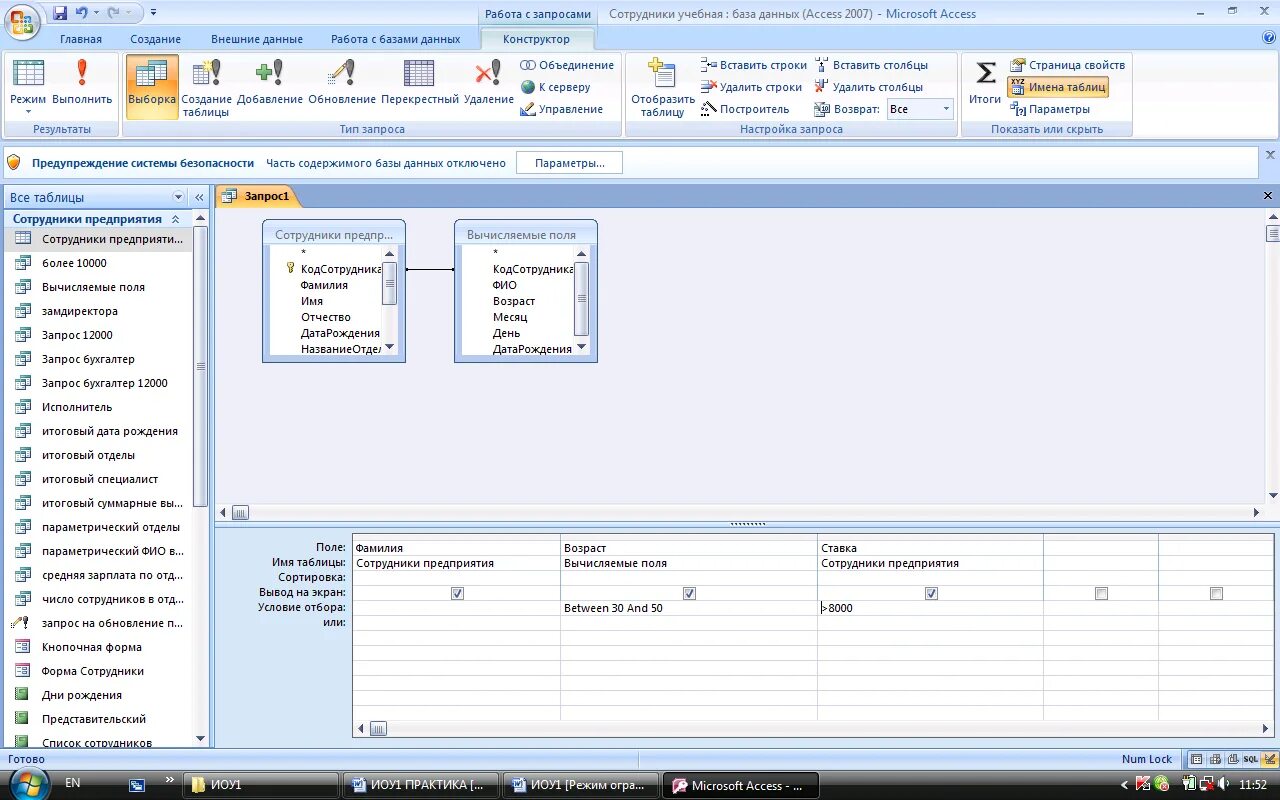This screenshot has height=800, width=1280.
Task: Select ФИО field in Вычисляемые поля list
Action: click(505, 285)
